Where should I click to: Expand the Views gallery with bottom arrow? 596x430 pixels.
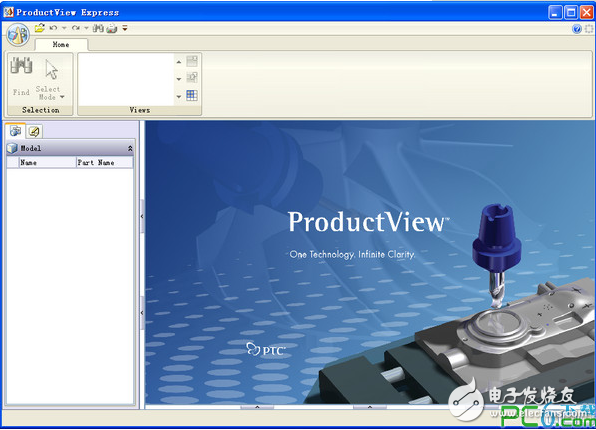(x=179, y=97)
